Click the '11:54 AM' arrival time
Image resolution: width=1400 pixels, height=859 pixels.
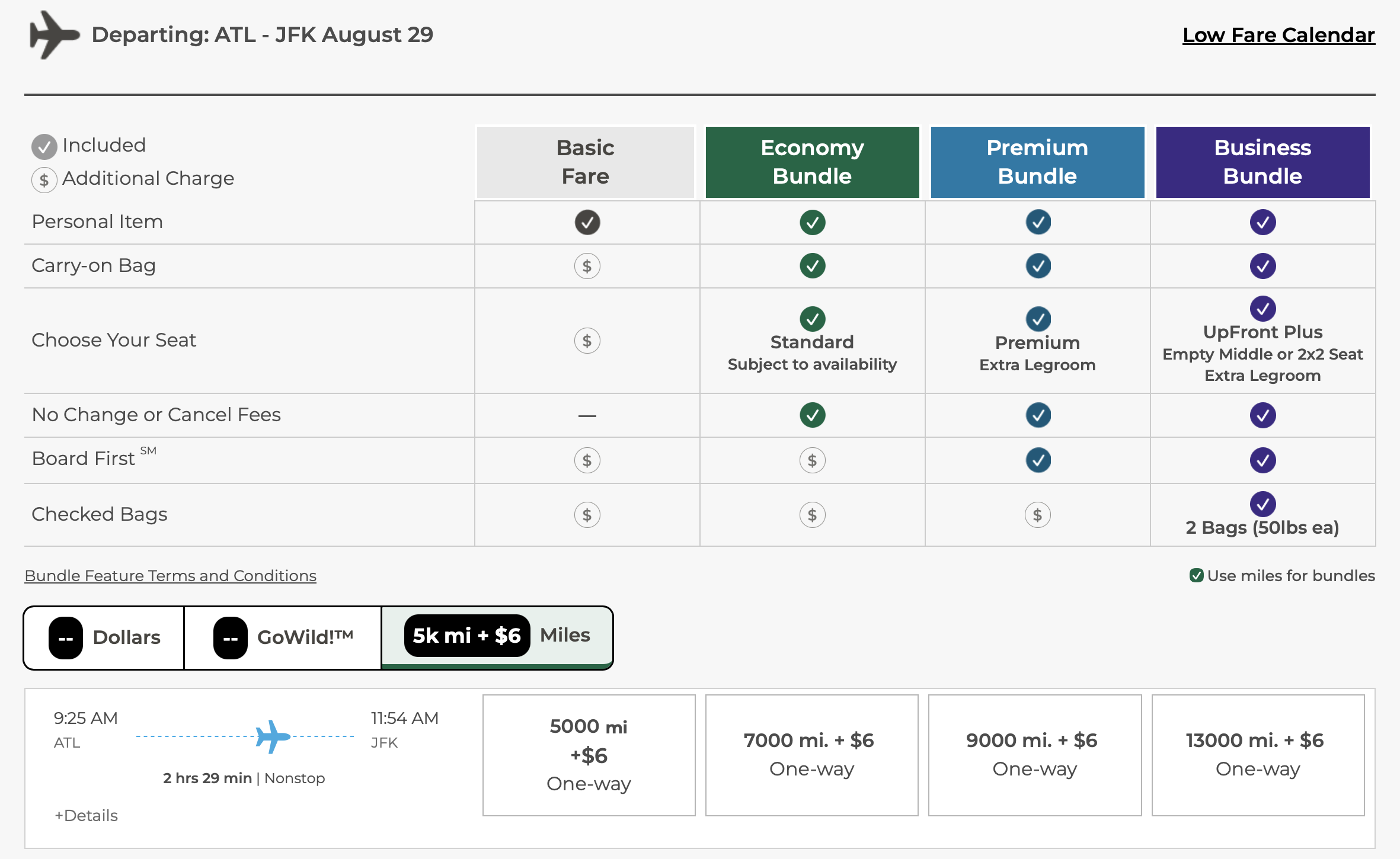405,718
